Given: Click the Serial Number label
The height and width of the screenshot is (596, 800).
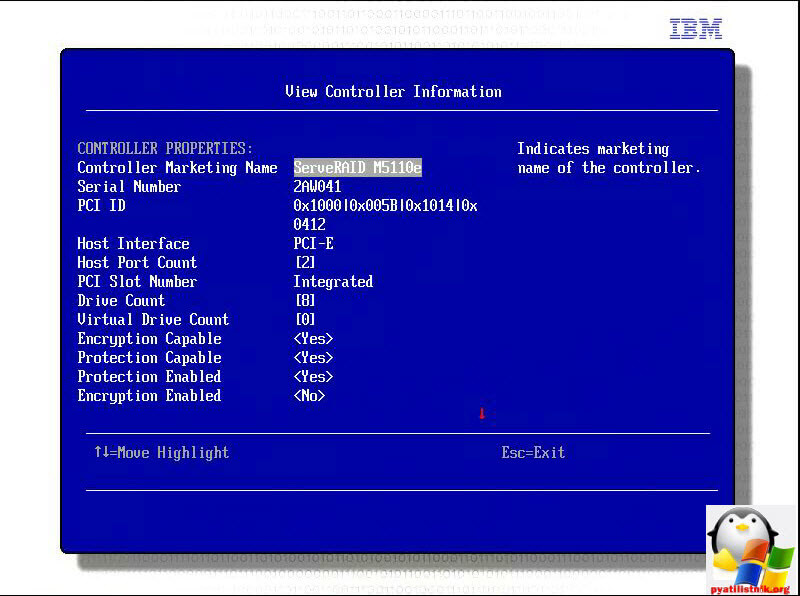Looking at the screenshot, I should 129,187.
